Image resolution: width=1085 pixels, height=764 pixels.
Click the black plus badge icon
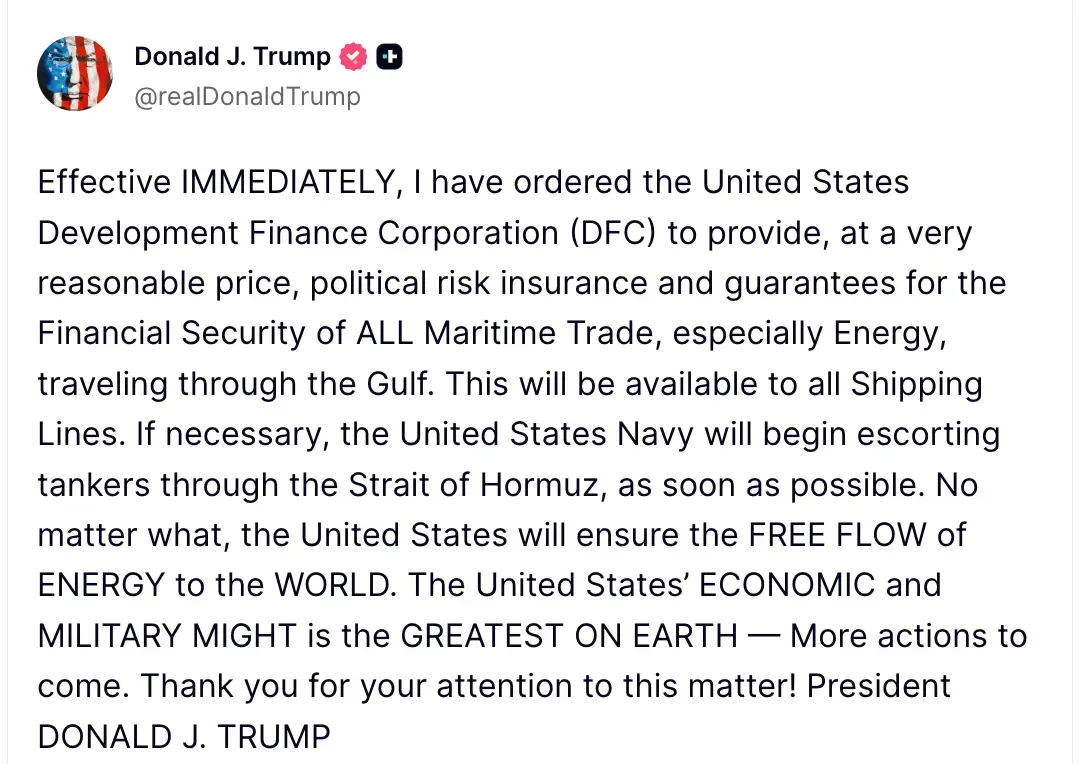coord(389,57)
